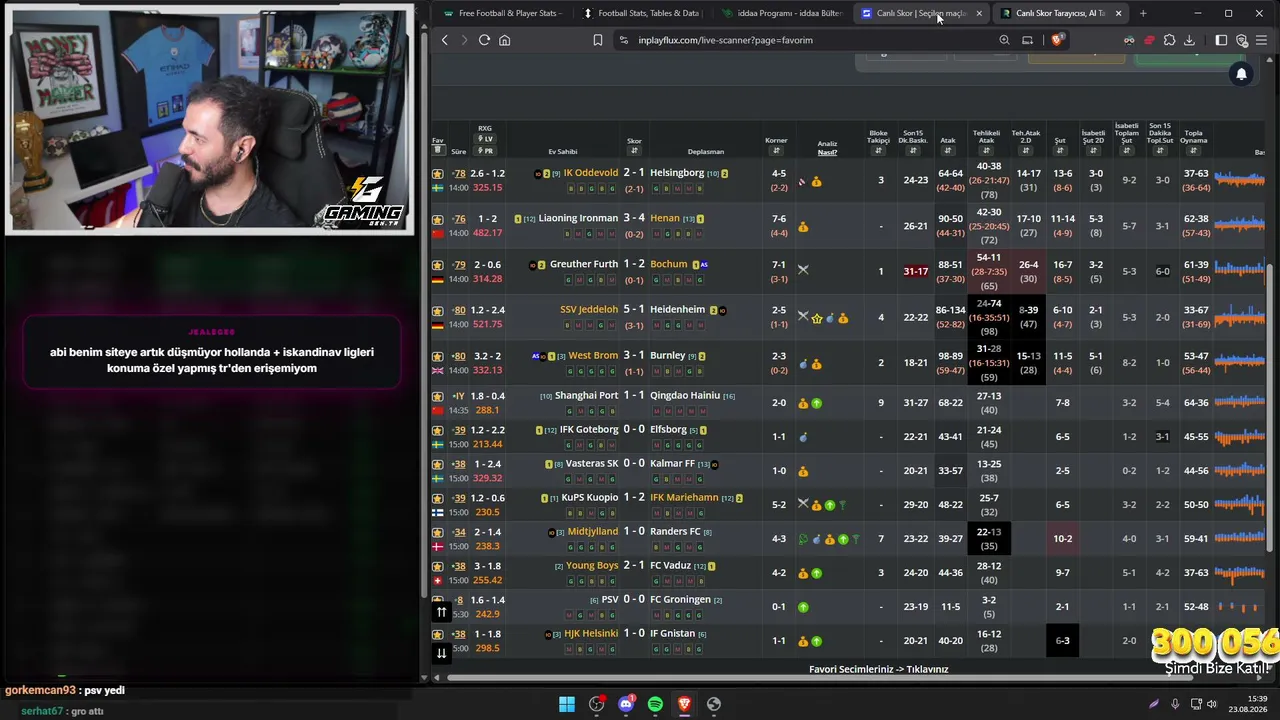This screenshot has width=1280, height=720.
Task: Jump to top with the double up-arrow button
Action: 441,612
